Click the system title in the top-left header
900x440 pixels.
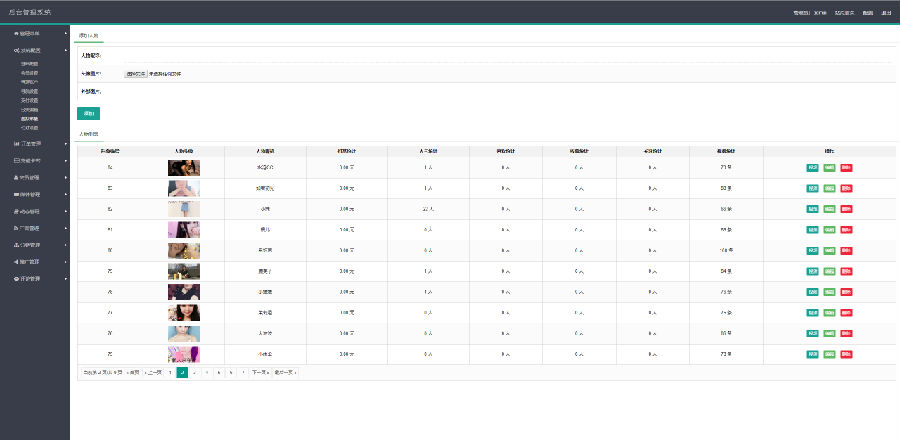pyautogui.click(x=30, y=12)
